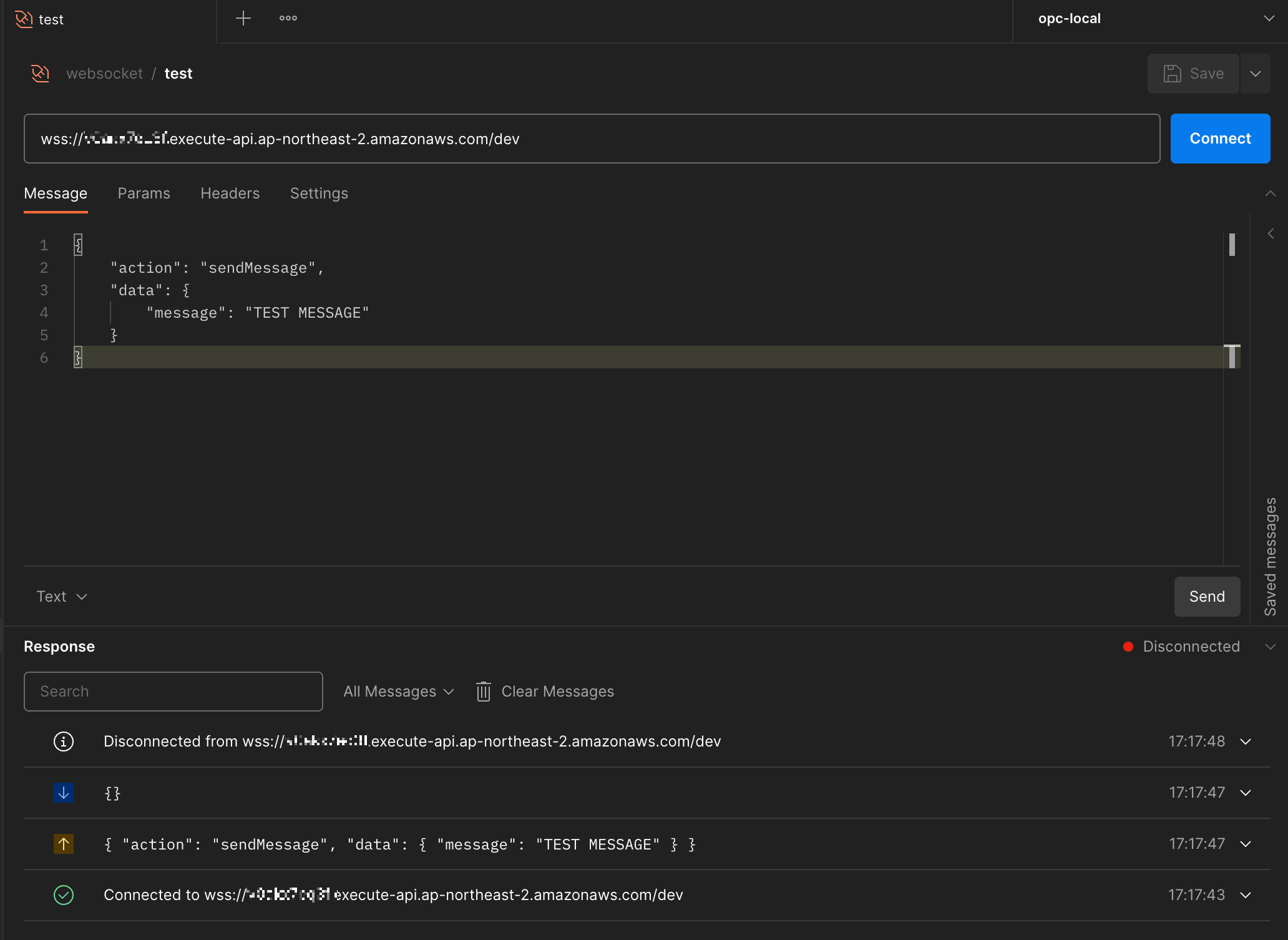The image size is (1288, 940).
Task: Switch to the Headers tab
Action: [230, 193]
